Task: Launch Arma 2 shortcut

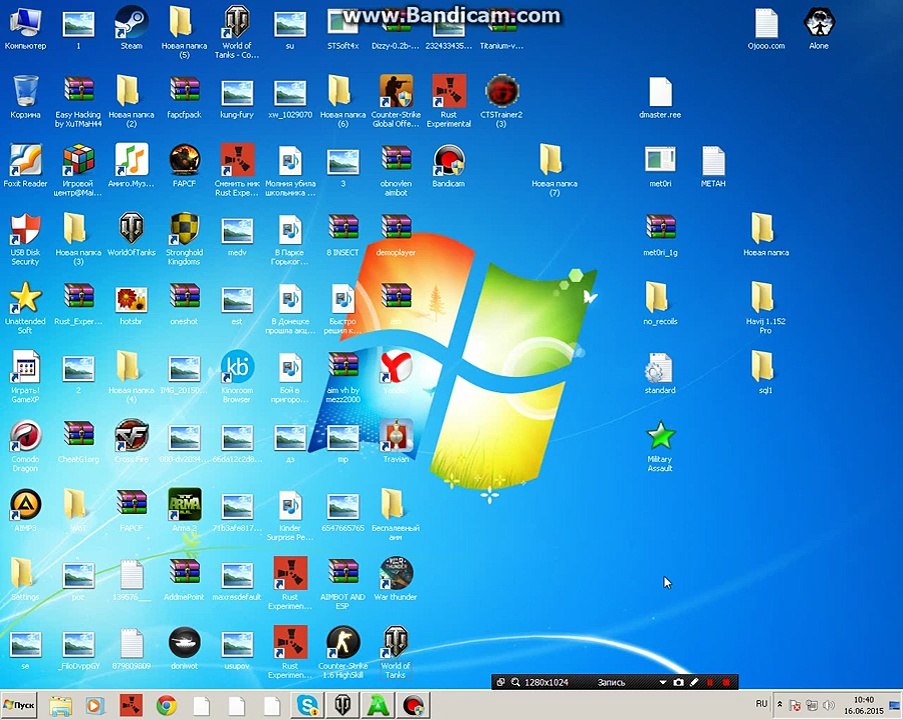Action: (x=184, y=510)
